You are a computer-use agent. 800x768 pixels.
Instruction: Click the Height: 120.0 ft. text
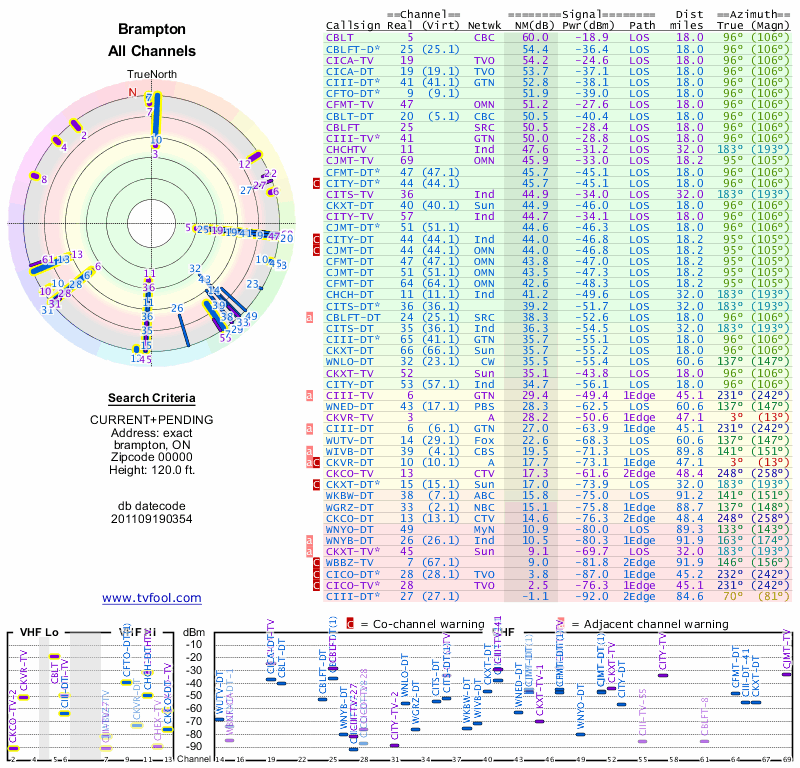[152, 470]
